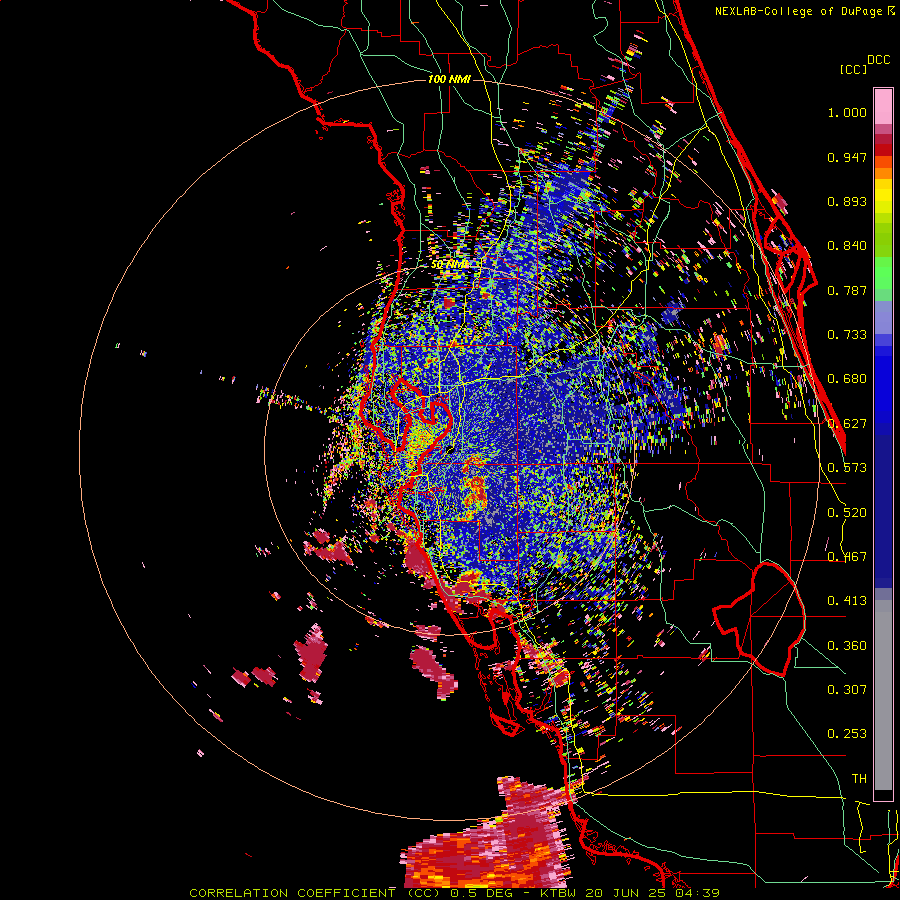Click the "0.307" scale value
This screenshot has height=900, width=900.
847,689
